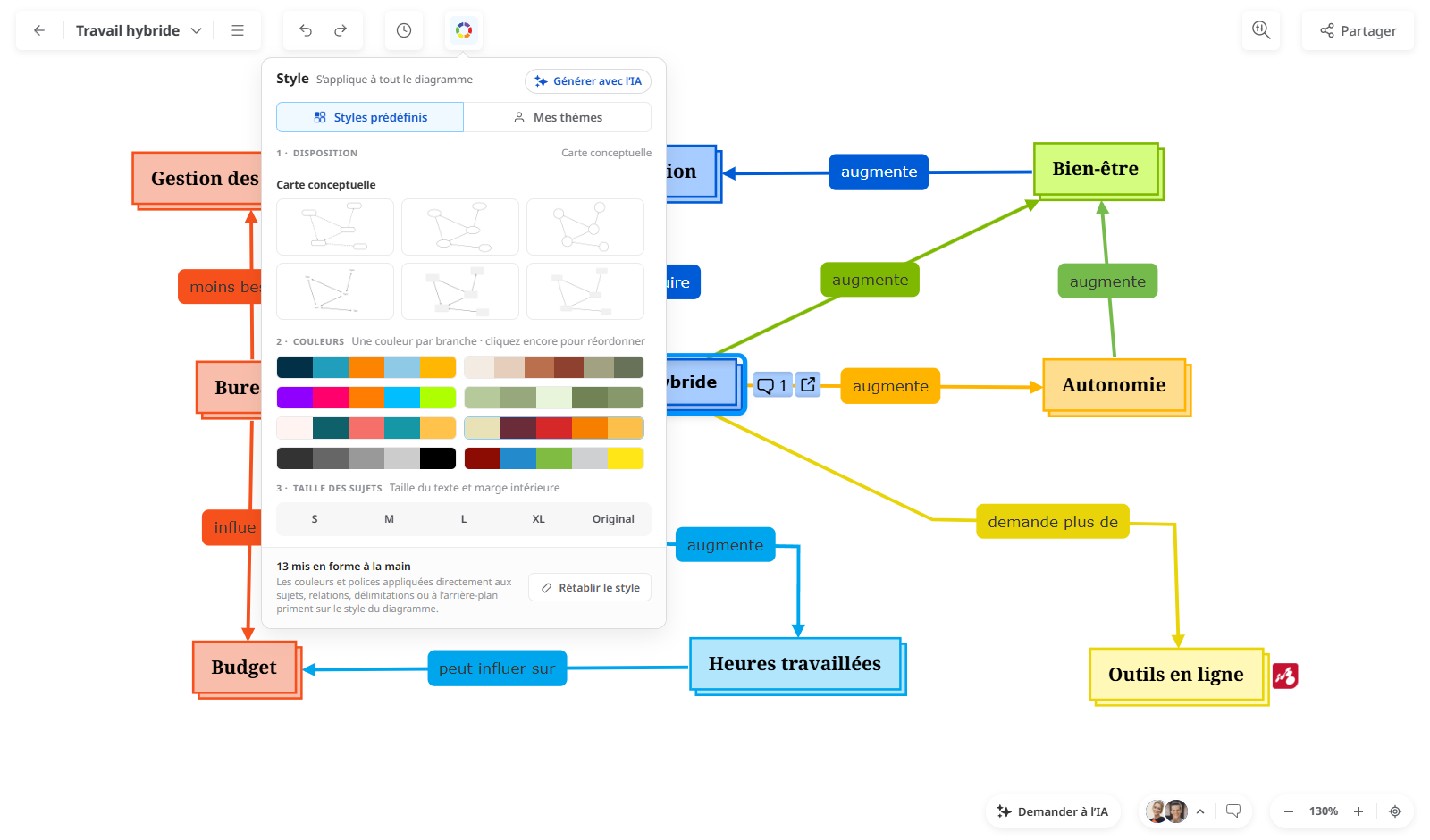
Task: Open the comments panel icon at bottom
Action: (1233, 811)
